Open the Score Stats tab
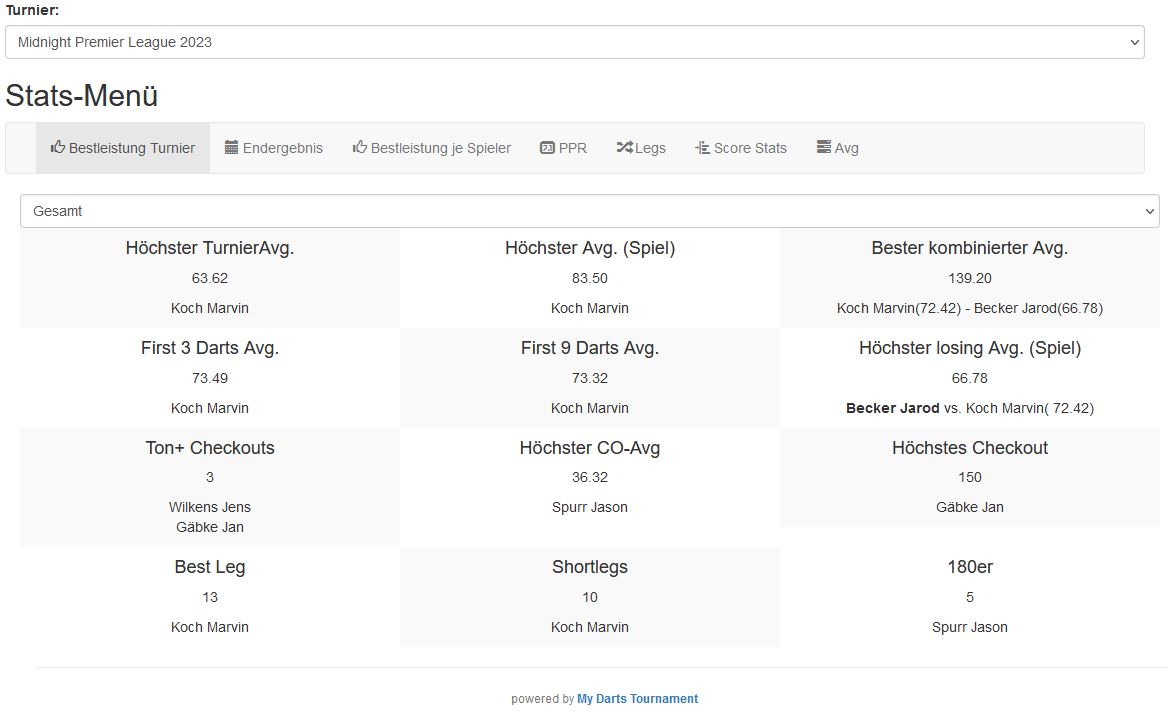1168x713 pixels. pos(750,148)
